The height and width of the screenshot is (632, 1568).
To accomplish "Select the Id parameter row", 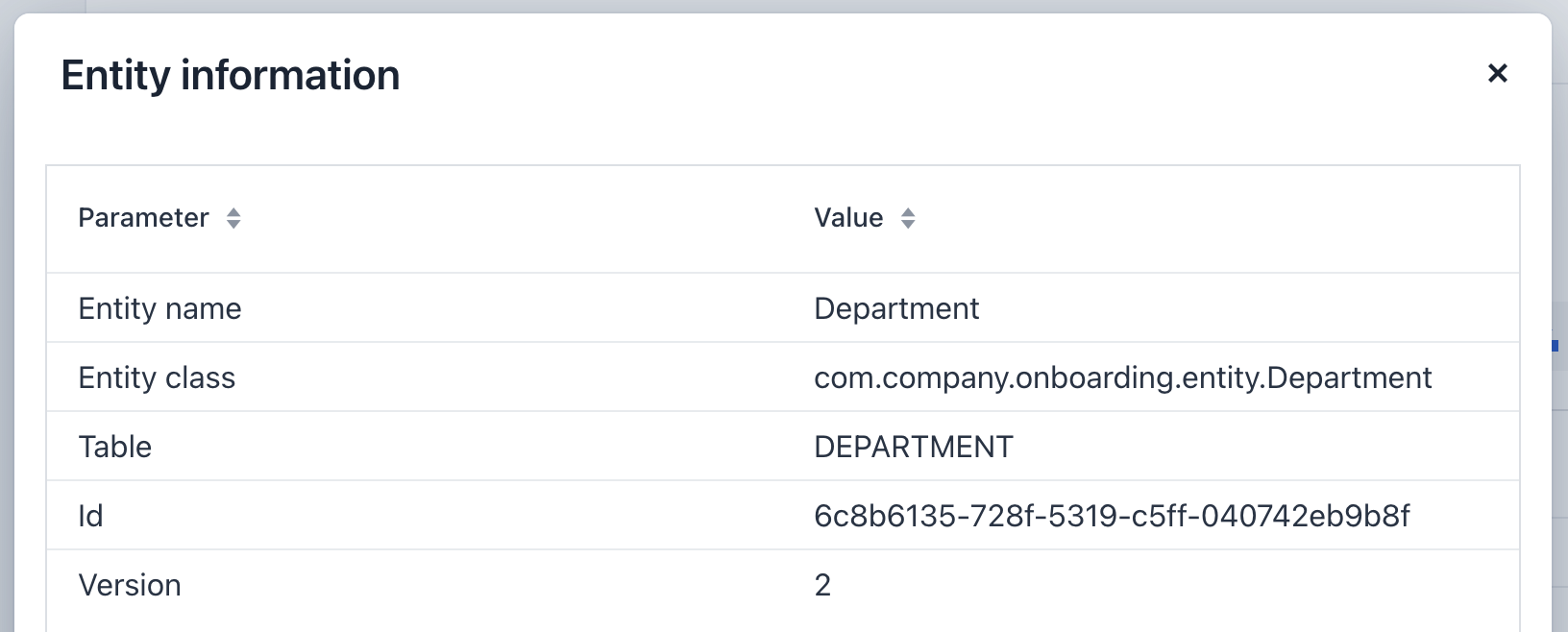I will (90, 516).
